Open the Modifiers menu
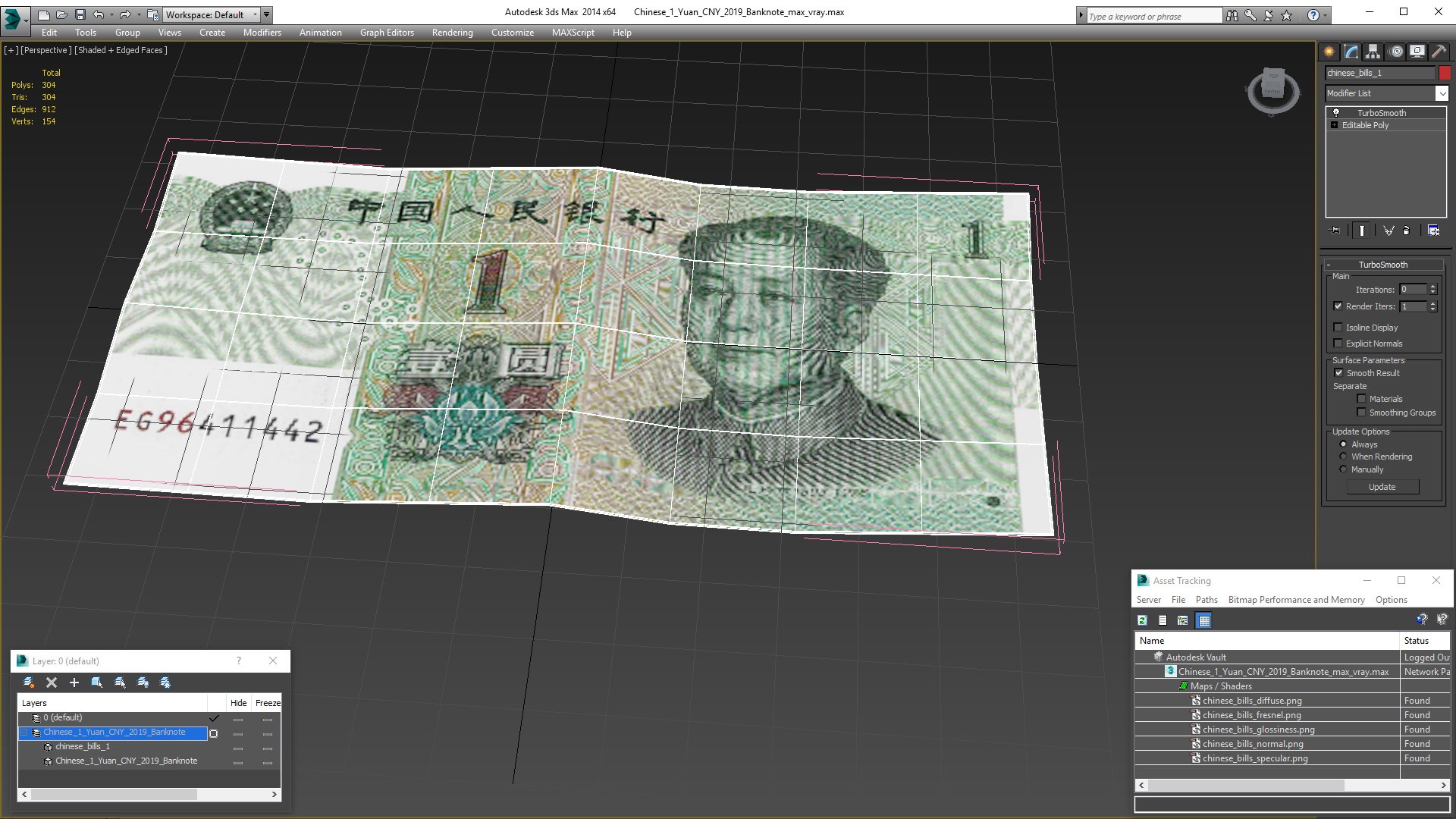The height and width of the screenshot is (819, 1456). coord(262,33)
